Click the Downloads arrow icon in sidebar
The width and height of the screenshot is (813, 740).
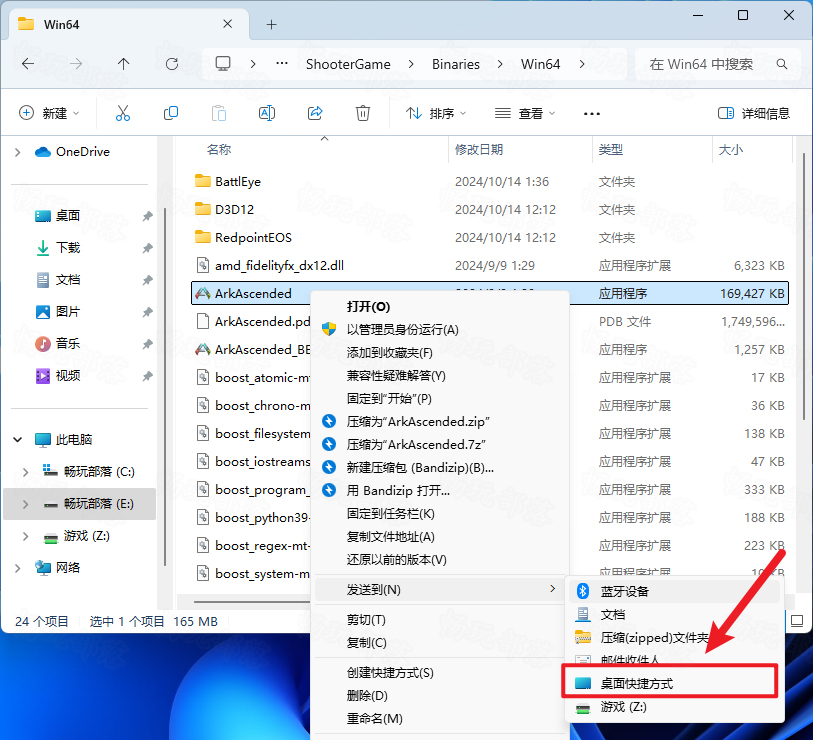[43, 248]
